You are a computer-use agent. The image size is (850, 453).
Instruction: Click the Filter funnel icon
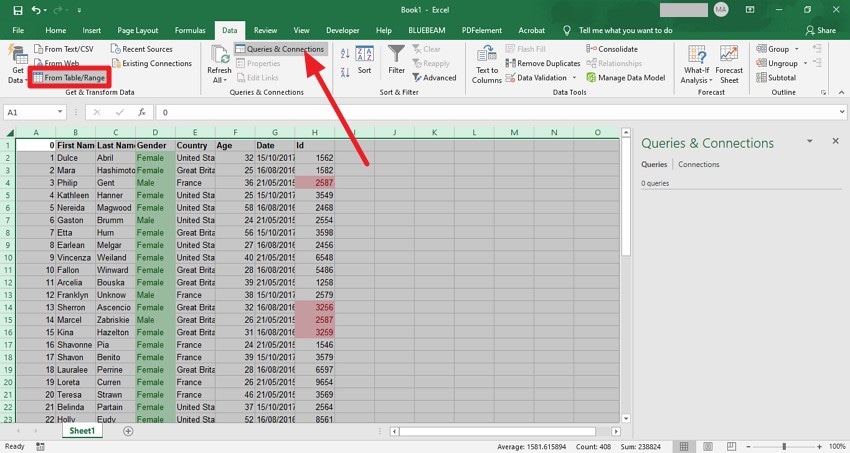click(x=396, y=54)
